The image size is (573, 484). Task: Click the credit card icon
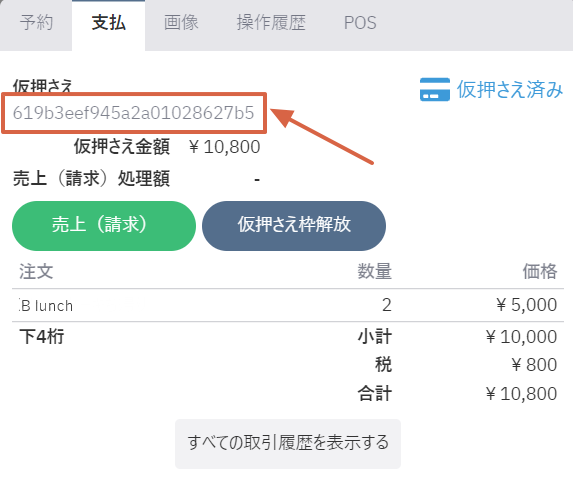(435, 89)
